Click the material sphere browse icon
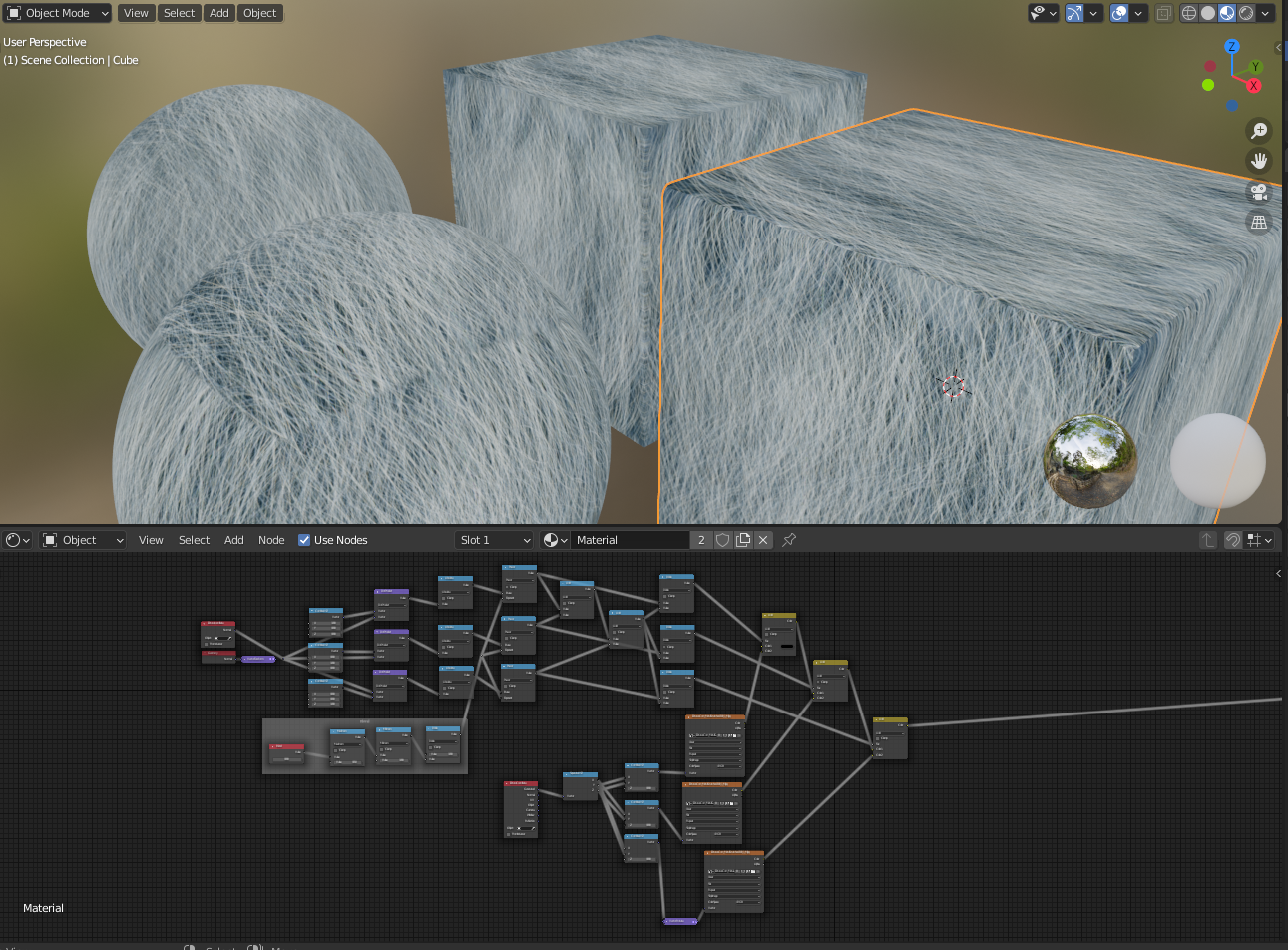1288x950 pixels. click(x=555, y=540)
